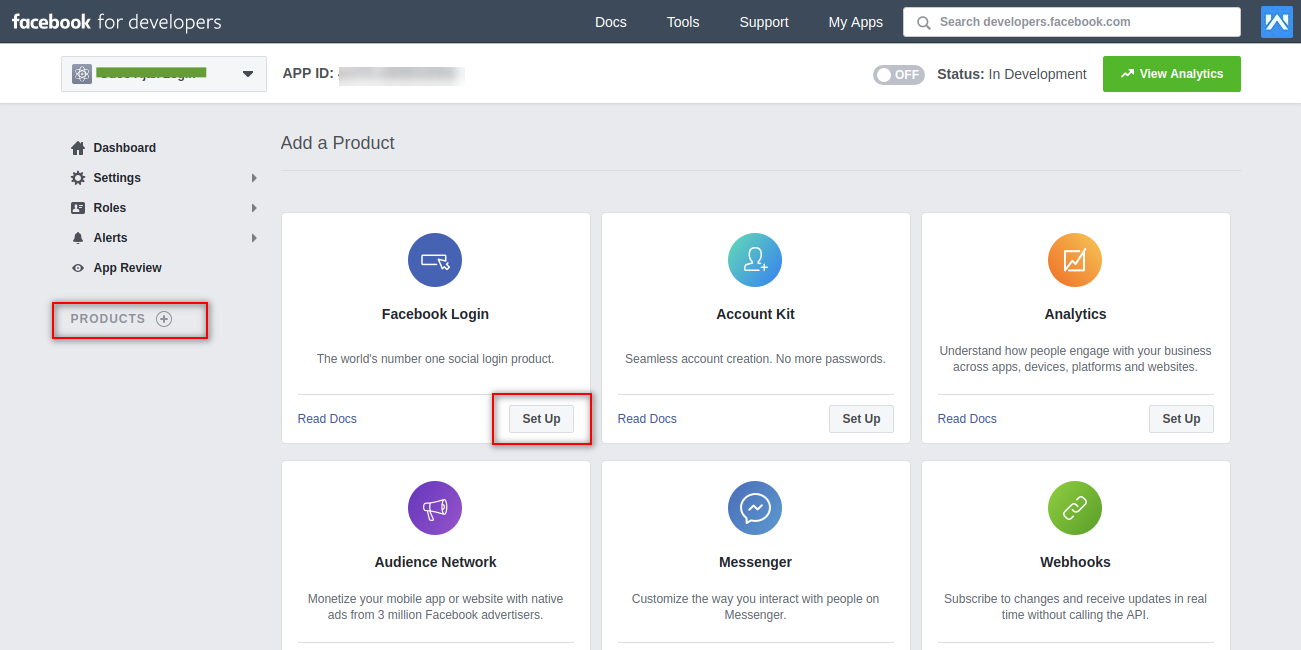The image size is (1301, 650).
Task: Toggle the app status OFF switch
Action: tap(899, 74)
